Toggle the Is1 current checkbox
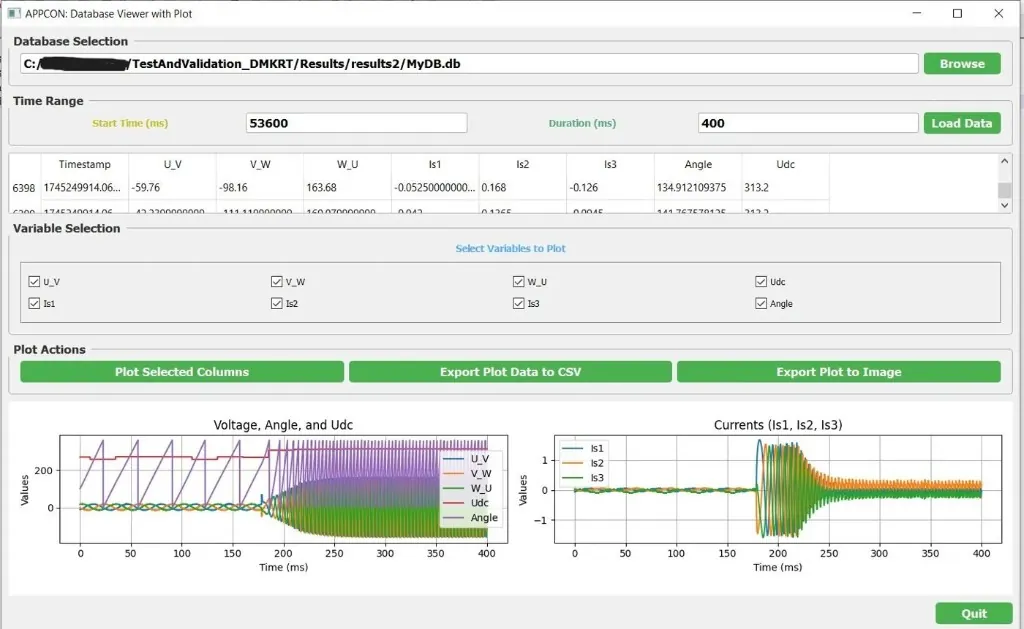Image resolution: width=1024 pixels, height=629 pixels. 34,303
